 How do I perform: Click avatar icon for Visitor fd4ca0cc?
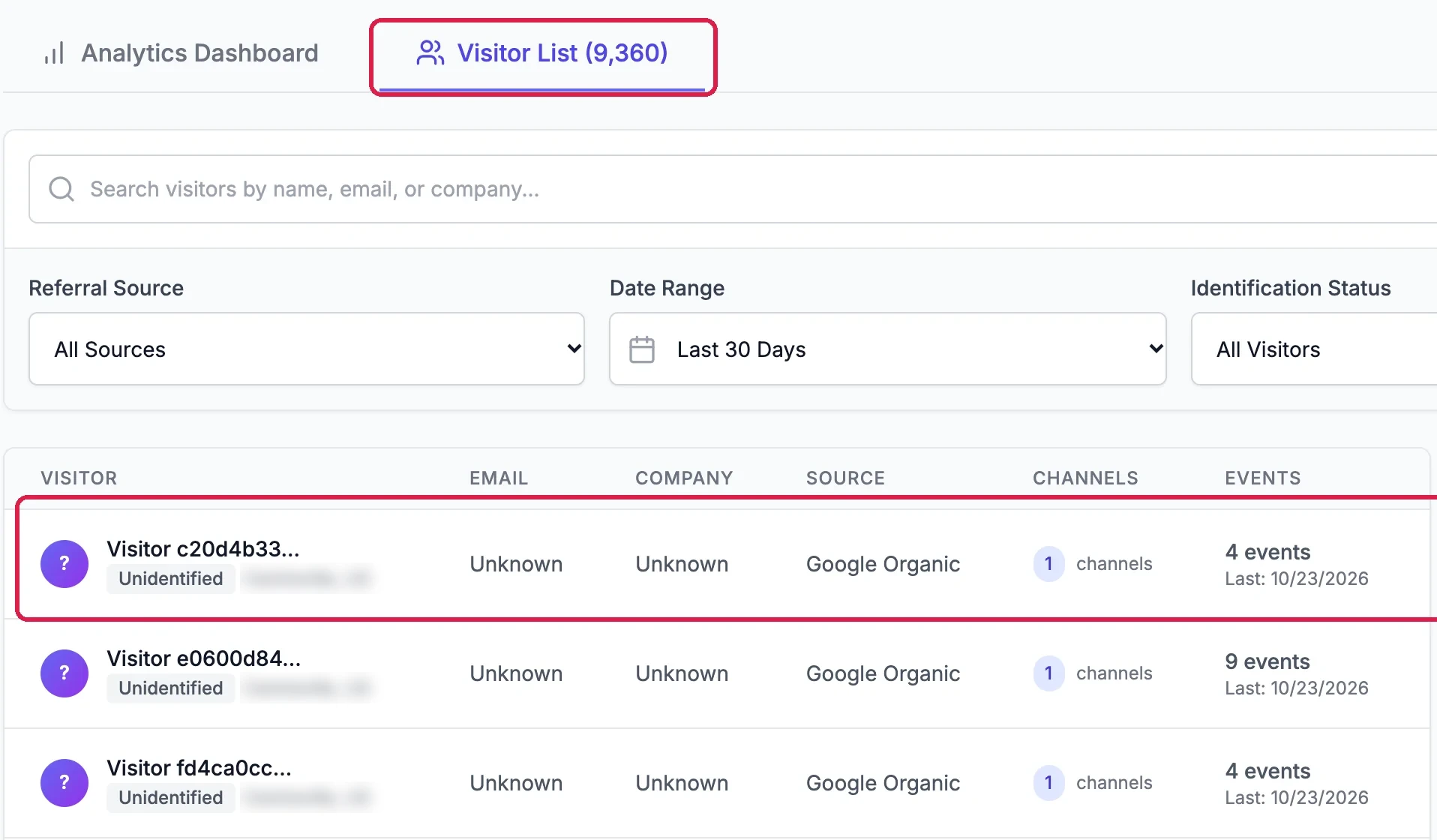64,783
